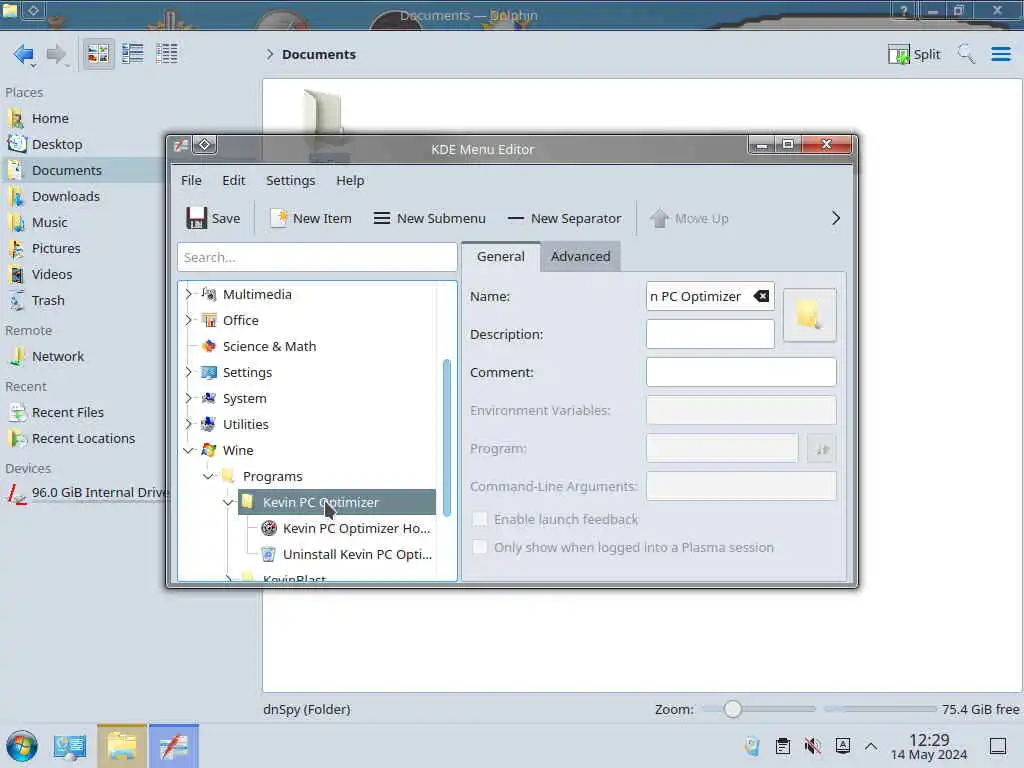This screenshot has width=1024, height=768.
Task: Show more toolbar actions chevron
Action: [835, 218]
